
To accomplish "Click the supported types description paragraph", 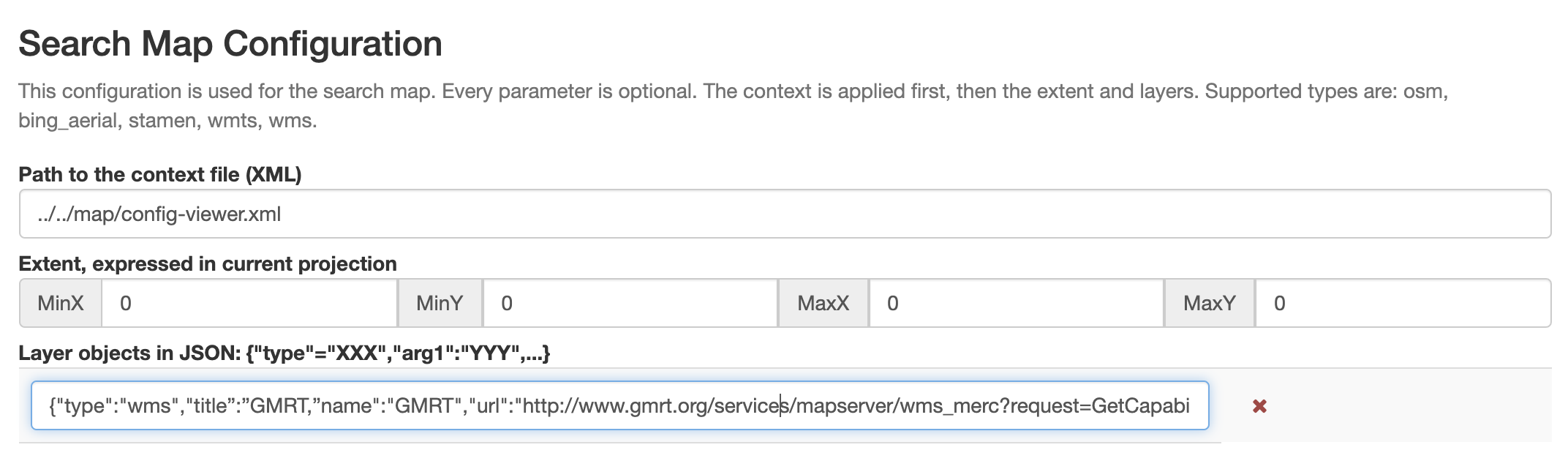I will pos(734,105).
